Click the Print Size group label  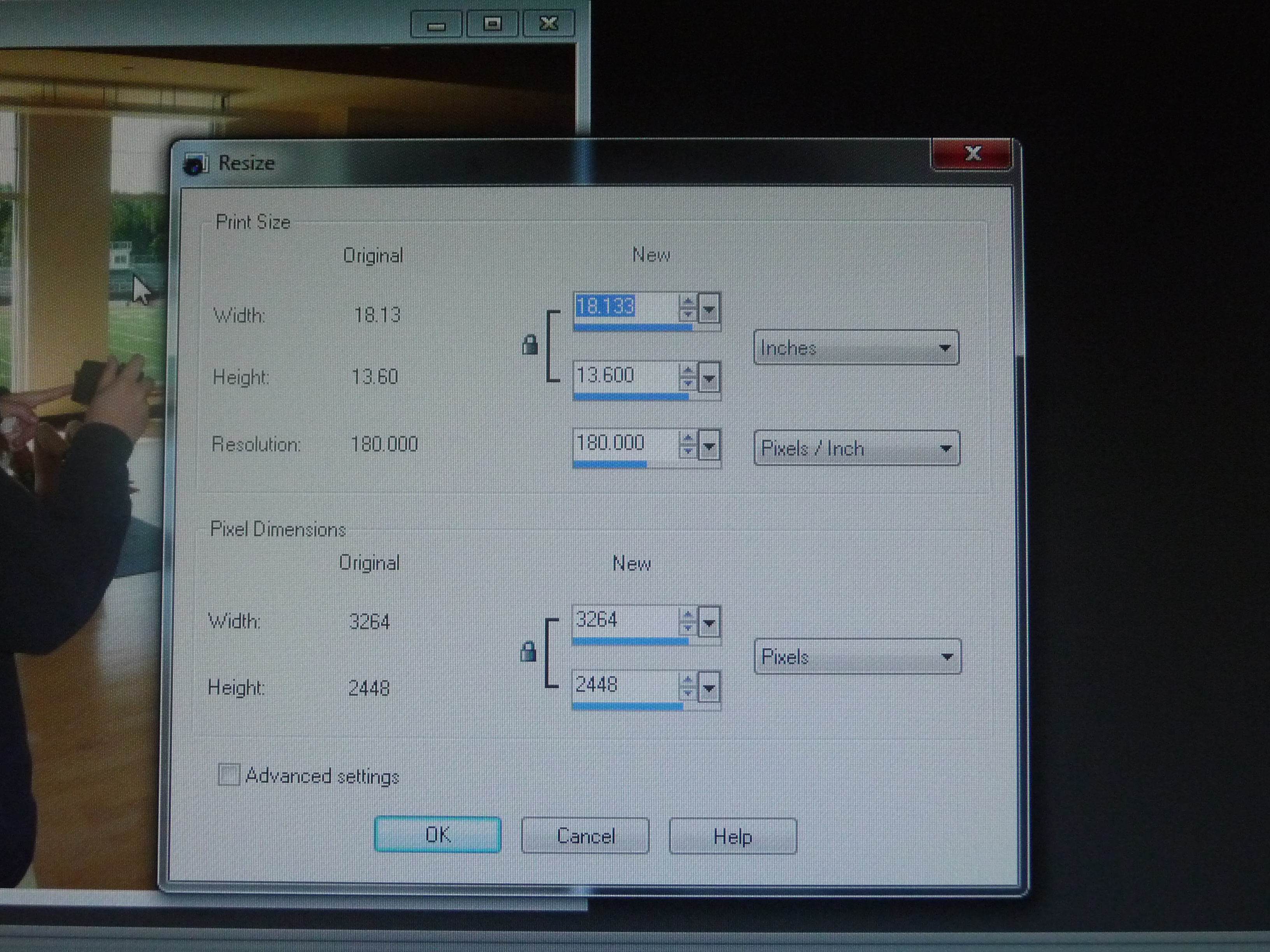[x=253, y=222]
